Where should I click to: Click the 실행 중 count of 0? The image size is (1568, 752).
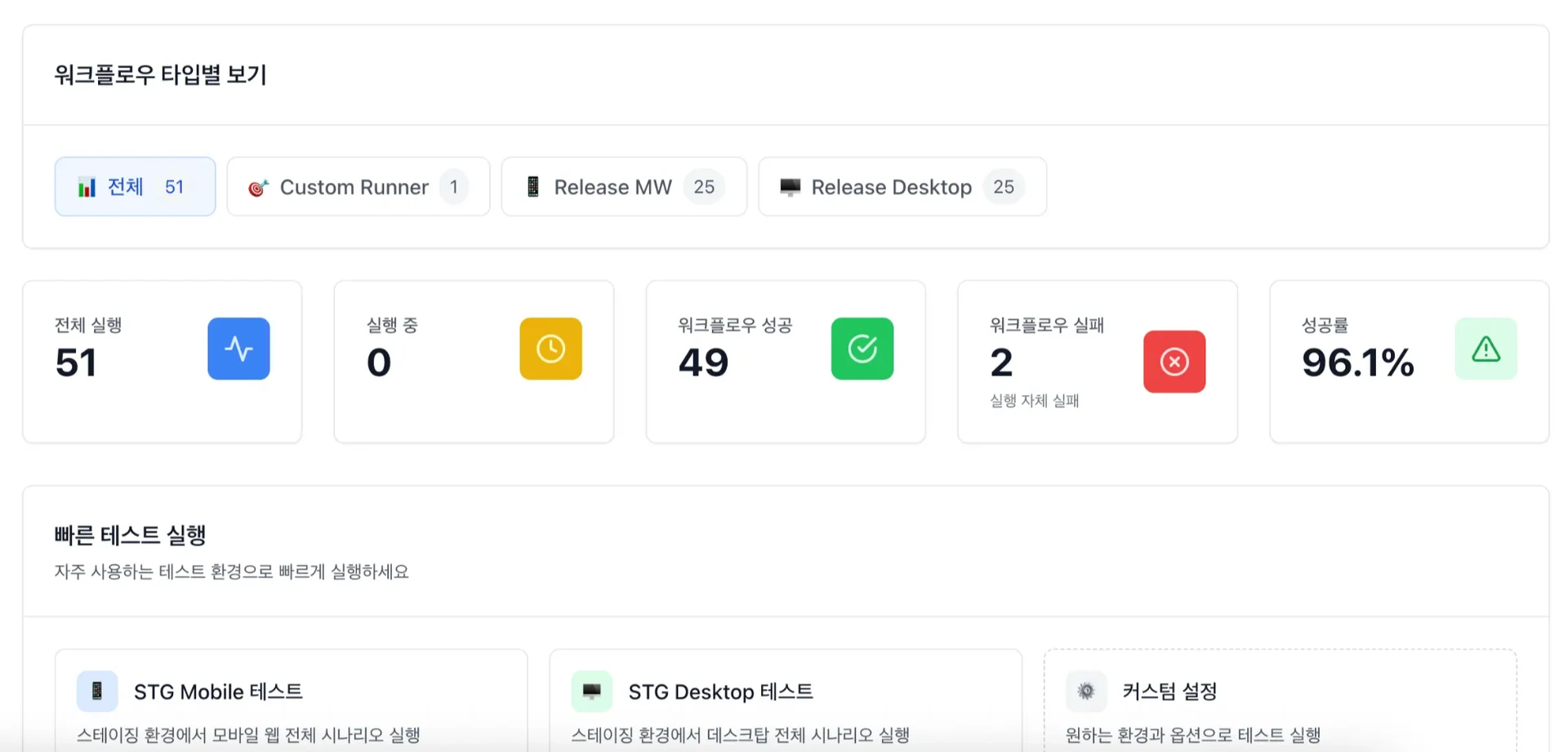(x=379, y=363)
